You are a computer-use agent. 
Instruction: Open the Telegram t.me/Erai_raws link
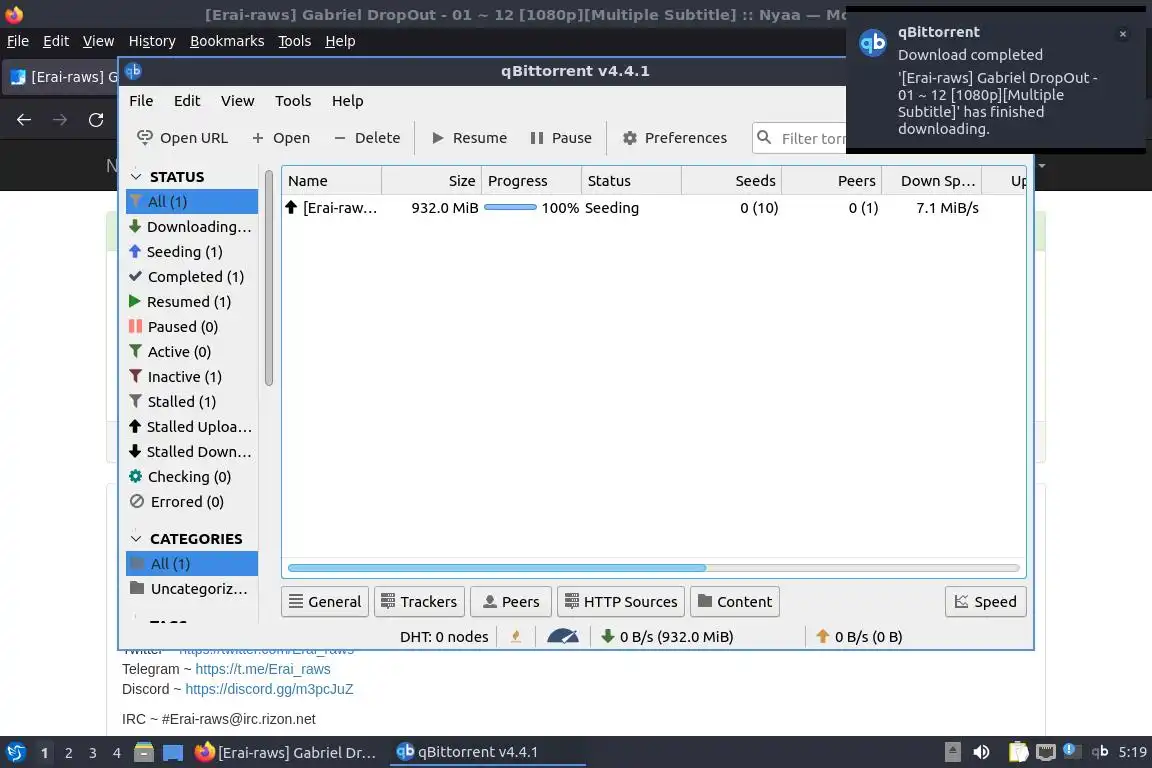263,669
